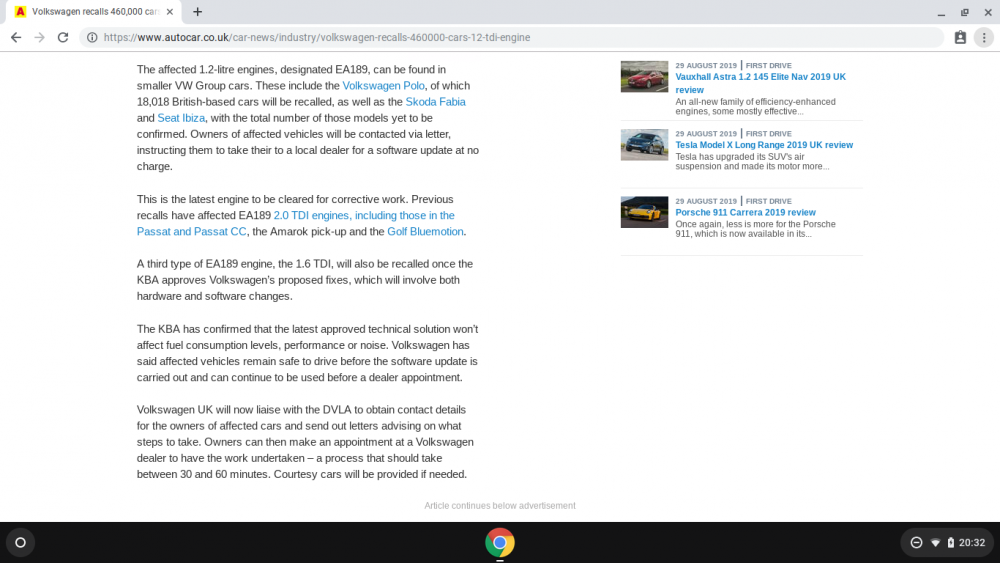Restore down the Chrome window
Screen dimensions: 1000x563
(964, 12)
